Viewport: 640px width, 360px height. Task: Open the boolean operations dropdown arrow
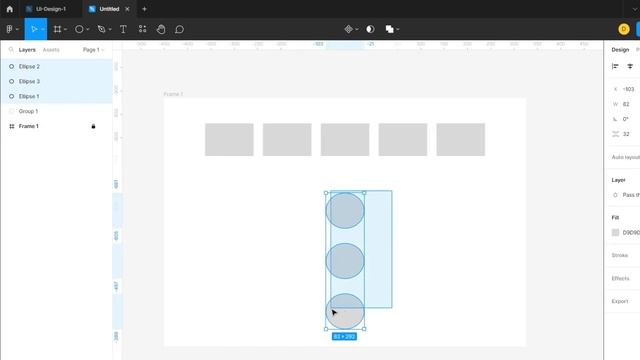pyautogui.click(x=398, y=29)
